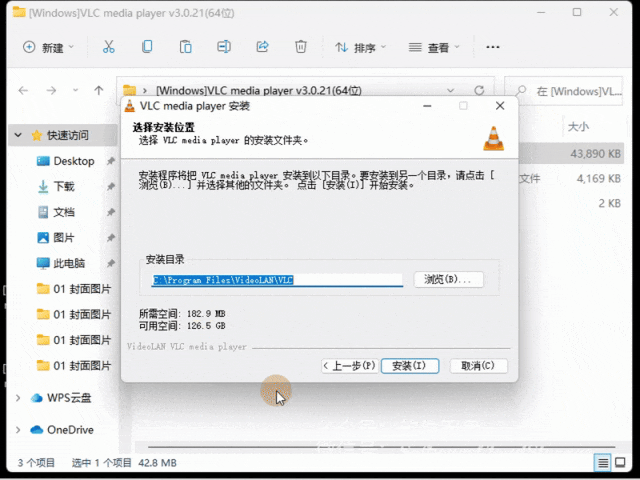Expand the WPS云盘 tree node
Image resolution: width=640 pixels, height=480 pixels.
coord(18,398)
